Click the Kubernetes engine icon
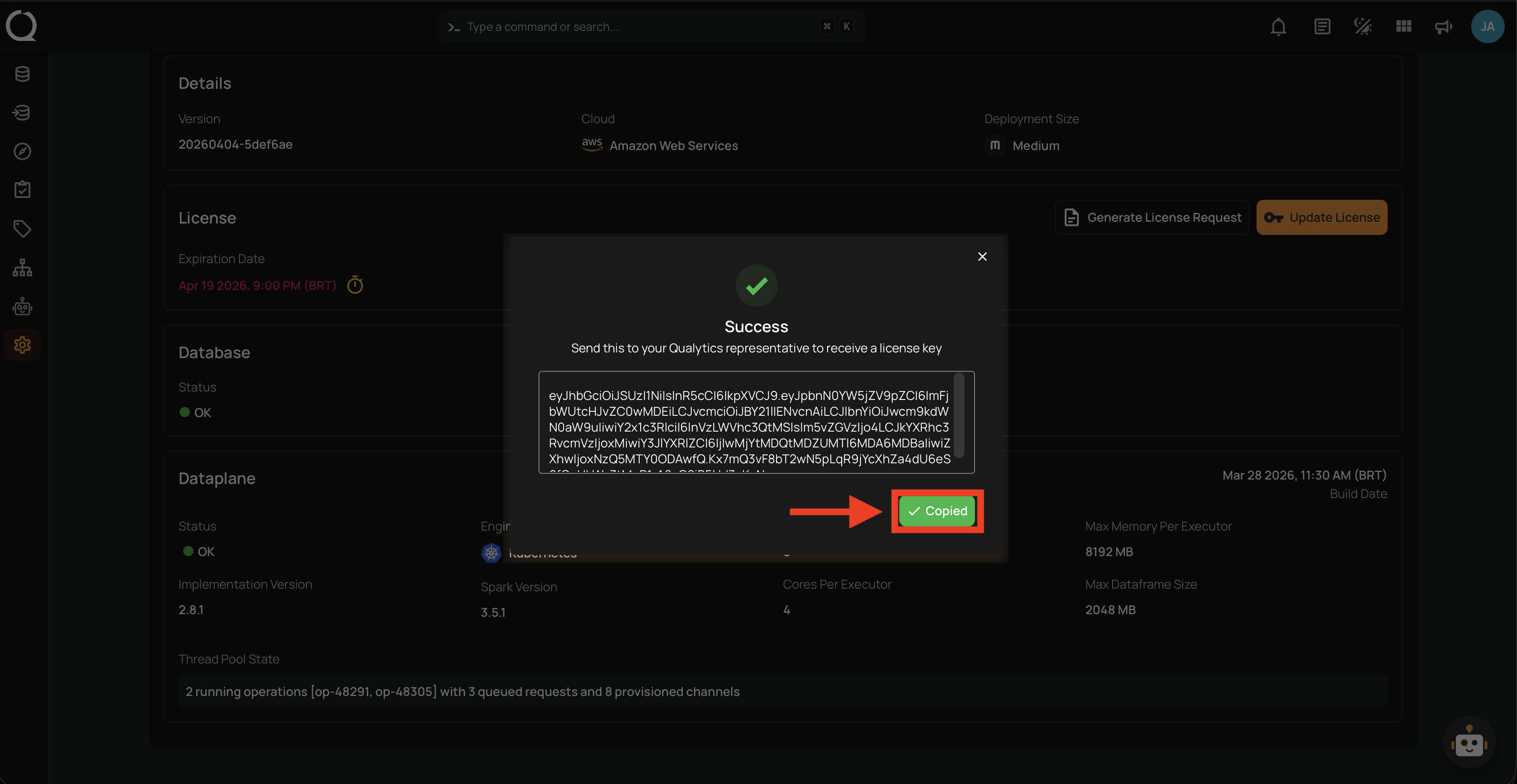The image size is (1517, 784). (491, 553)
